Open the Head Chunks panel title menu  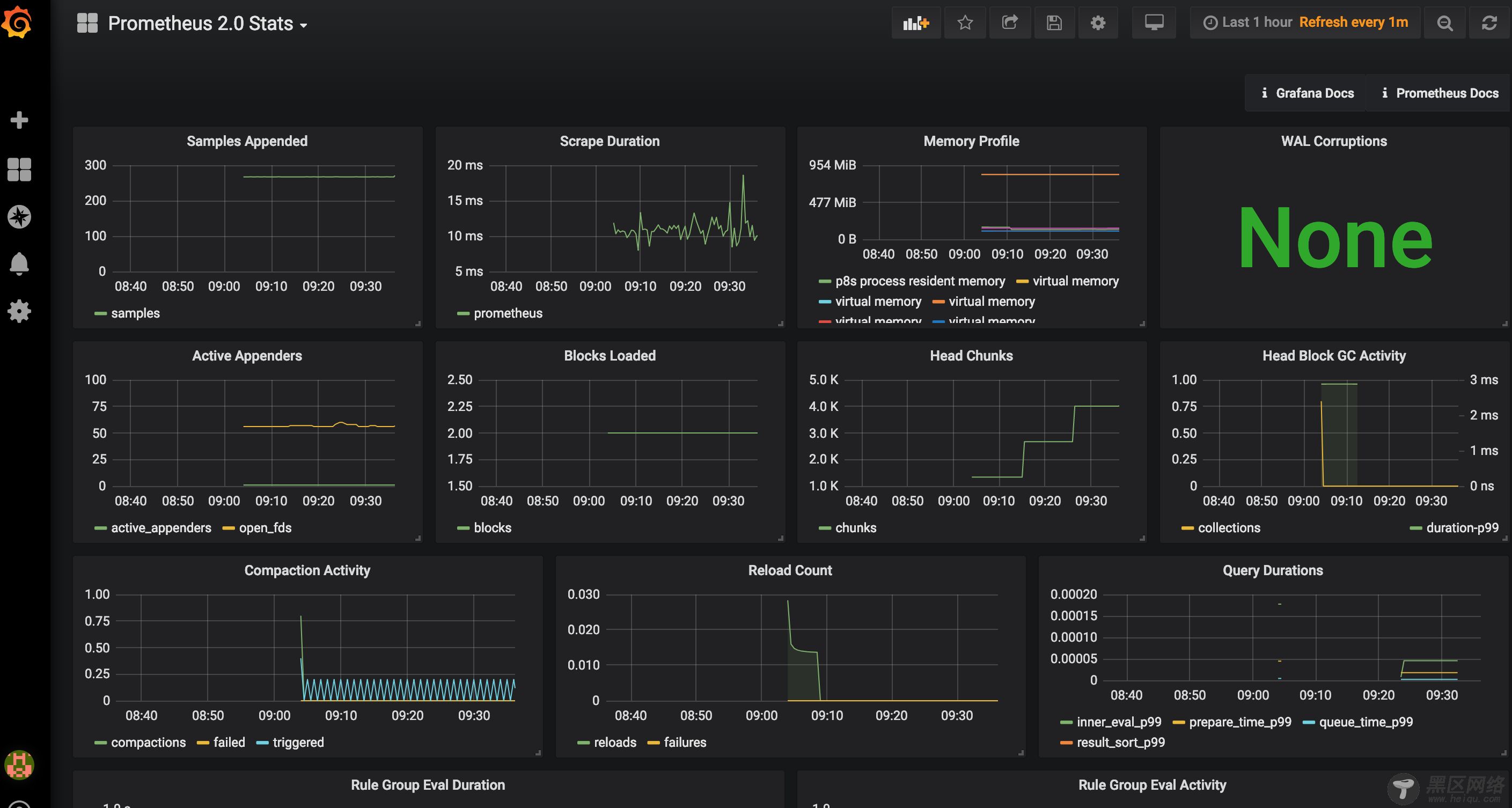[x=971, y=356]
